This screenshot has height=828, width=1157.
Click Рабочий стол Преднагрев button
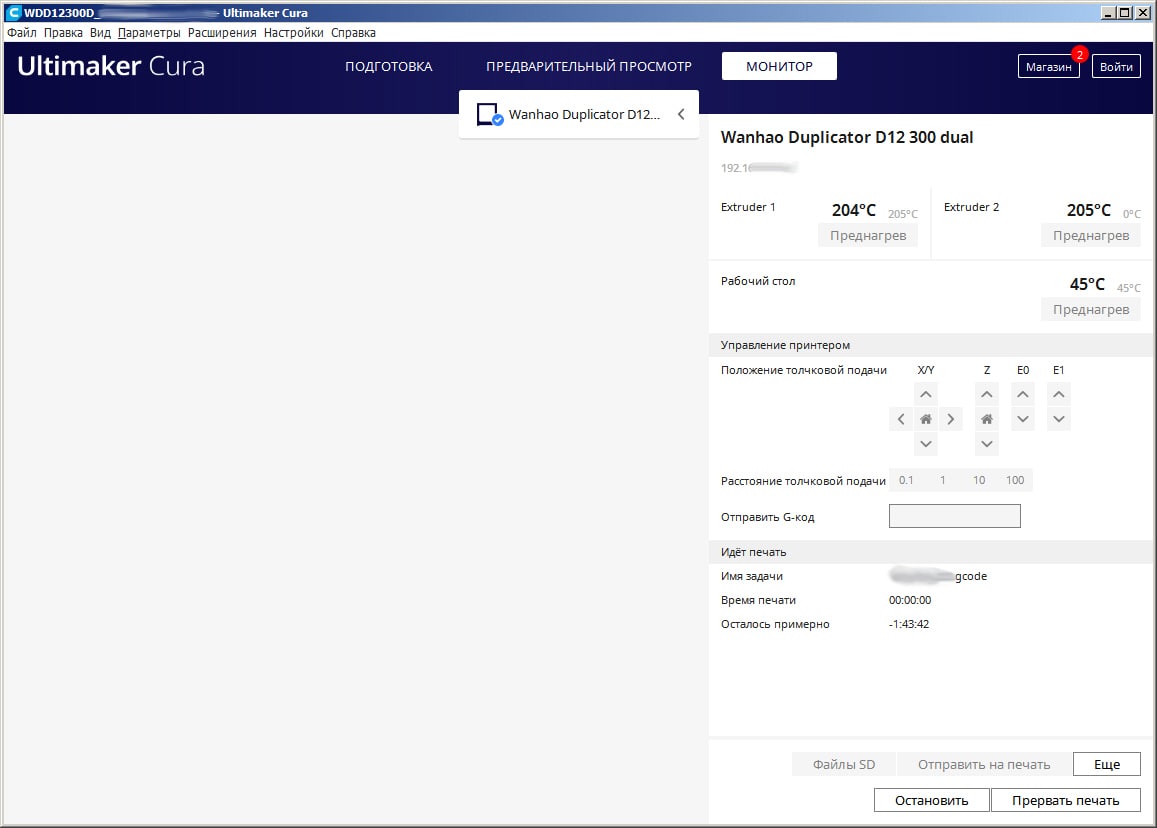point(1091,309)
